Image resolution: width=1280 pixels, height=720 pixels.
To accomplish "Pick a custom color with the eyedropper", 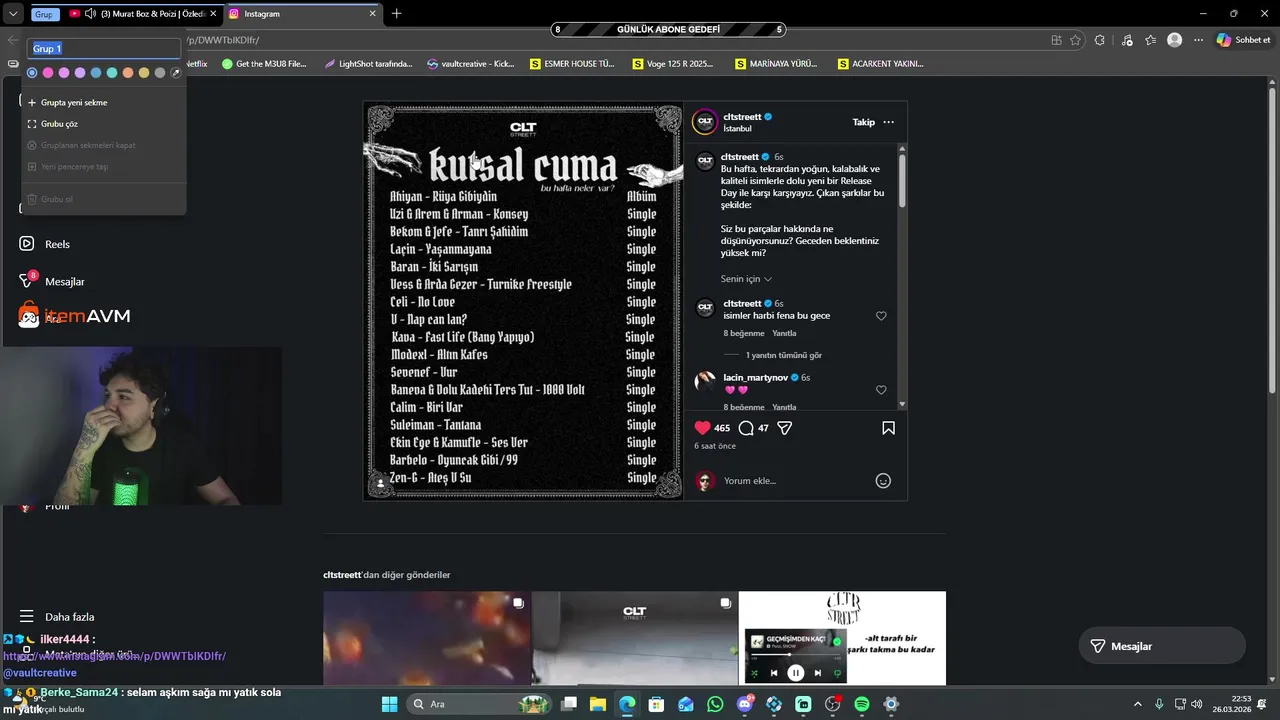I will pyautogui.click(x=176, y=73).
